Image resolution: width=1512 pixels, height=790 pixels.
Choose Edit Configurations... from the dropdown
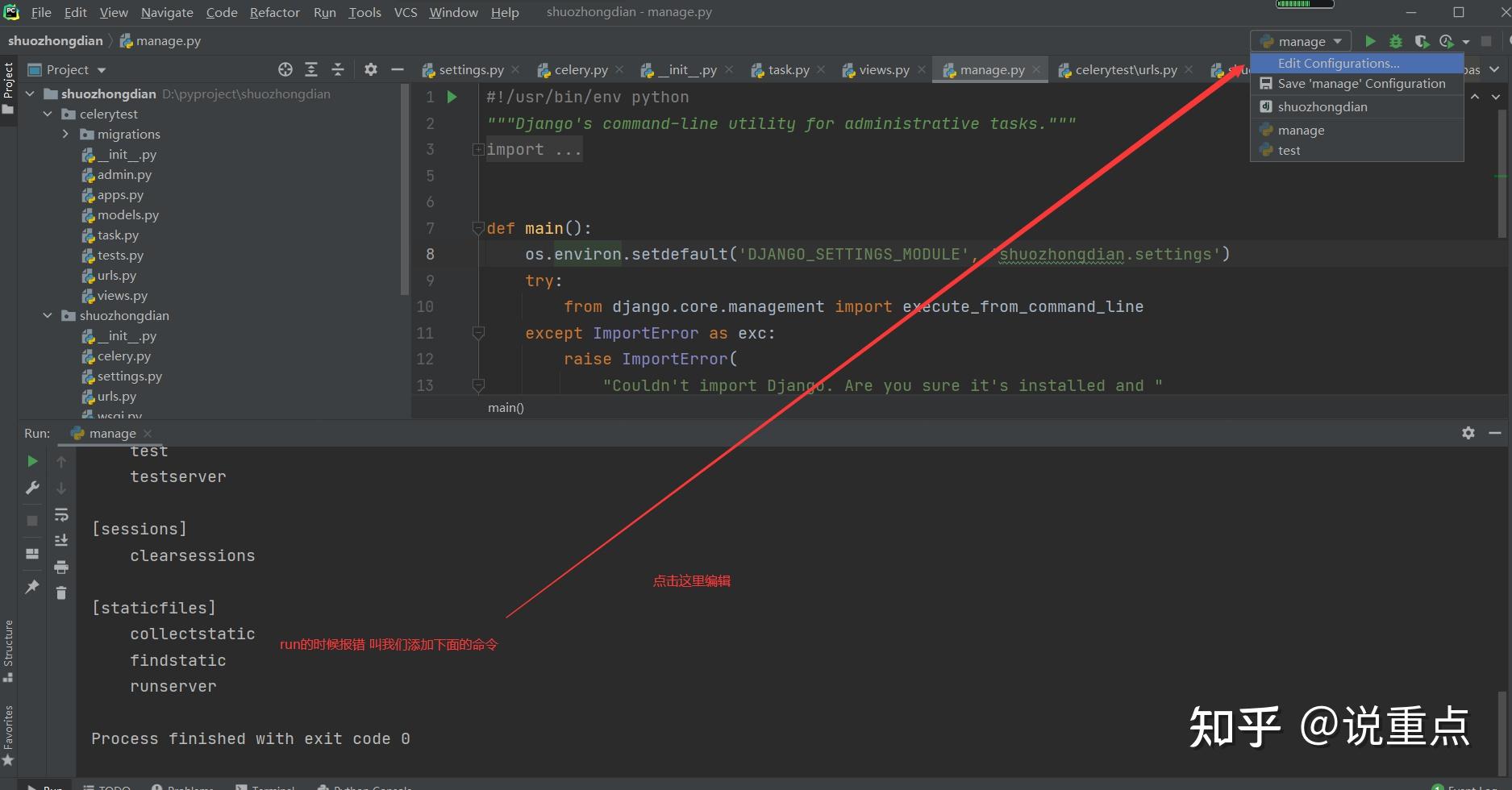pyautogui.click(x=1357, y=63)
